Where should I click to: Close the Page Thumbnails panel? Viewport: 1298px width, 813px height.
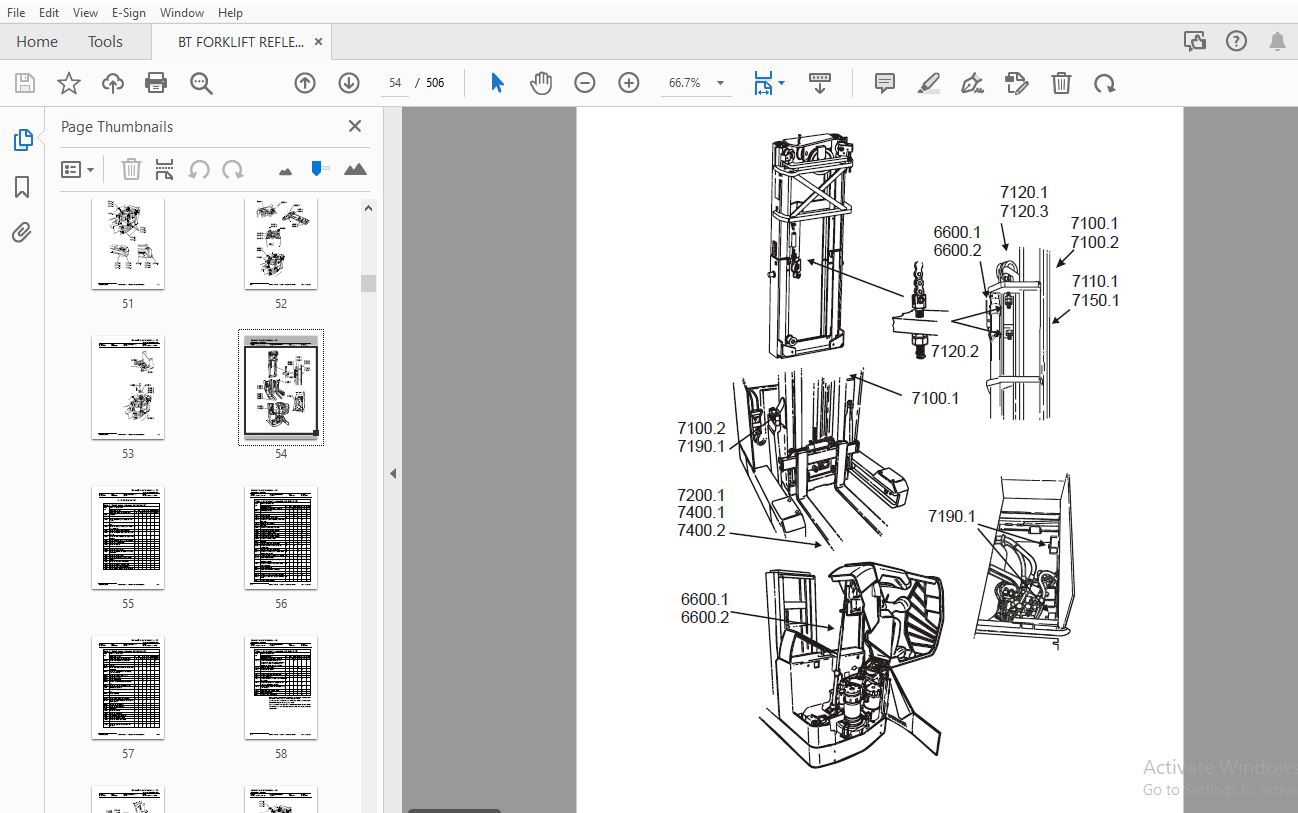point(354,126)
